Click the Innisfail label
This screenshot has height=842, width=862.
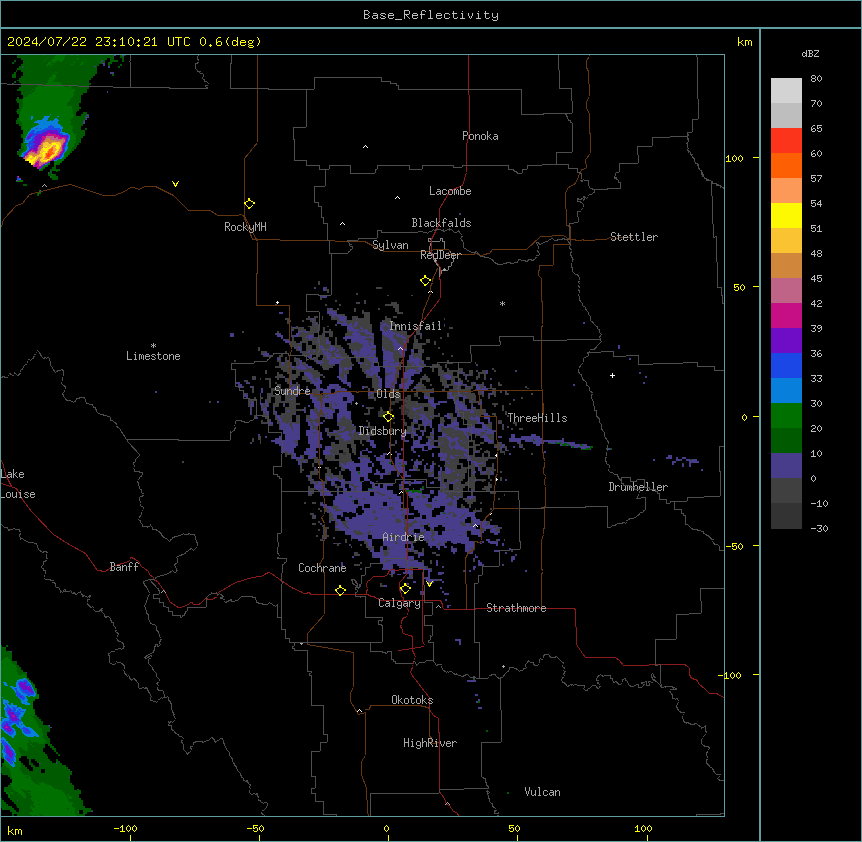[x=416, y=326]
